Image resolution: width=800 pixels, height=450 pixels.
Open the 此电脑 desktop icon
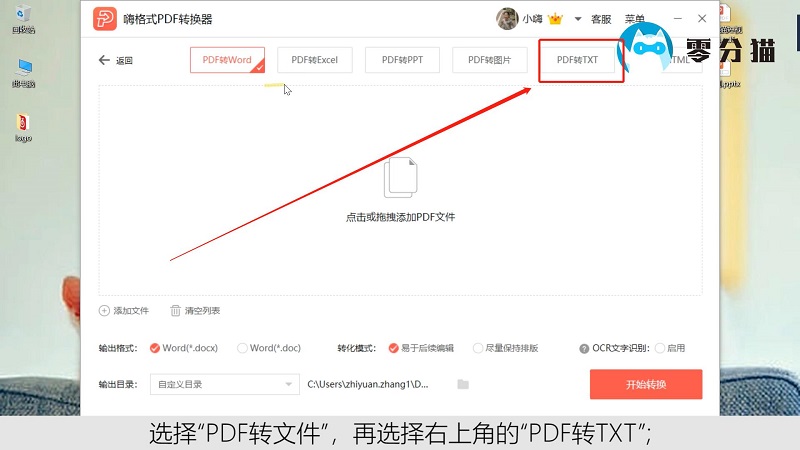23,73
